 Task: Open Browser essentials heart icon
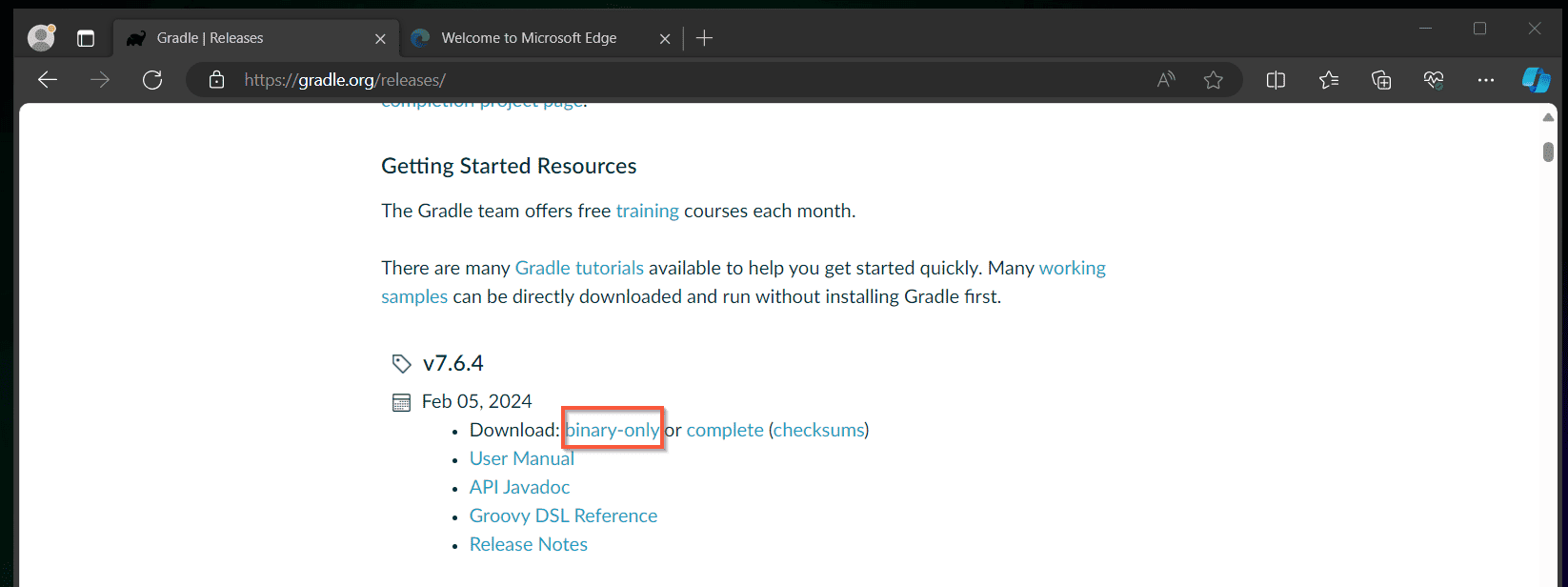click(1434, 80)
